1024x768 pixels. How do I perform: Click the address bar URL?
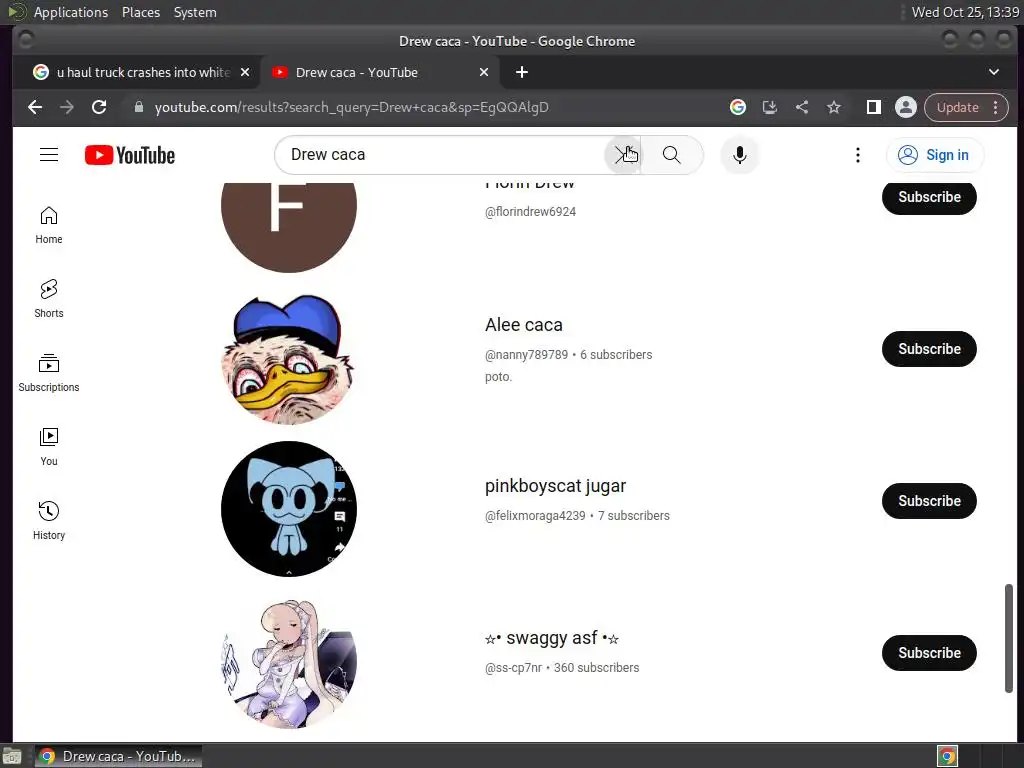pyautogui.click(x=351, y=107)
